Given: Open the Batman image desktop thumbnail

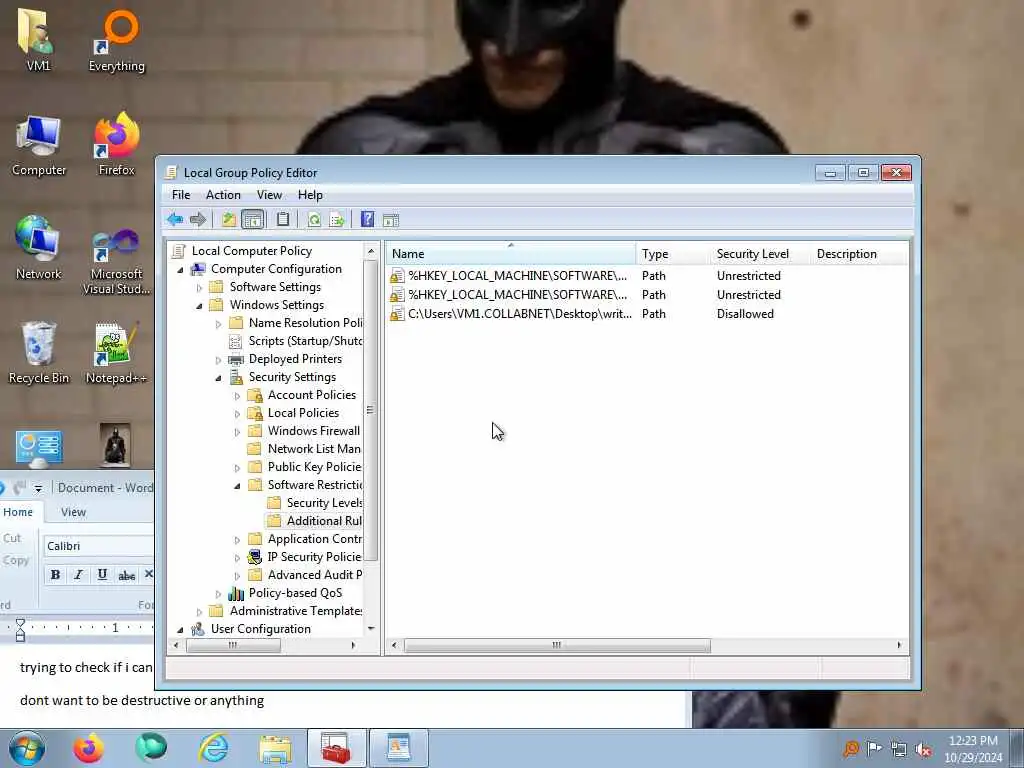Looking at the screenshot, I should [x=116, y=444].
